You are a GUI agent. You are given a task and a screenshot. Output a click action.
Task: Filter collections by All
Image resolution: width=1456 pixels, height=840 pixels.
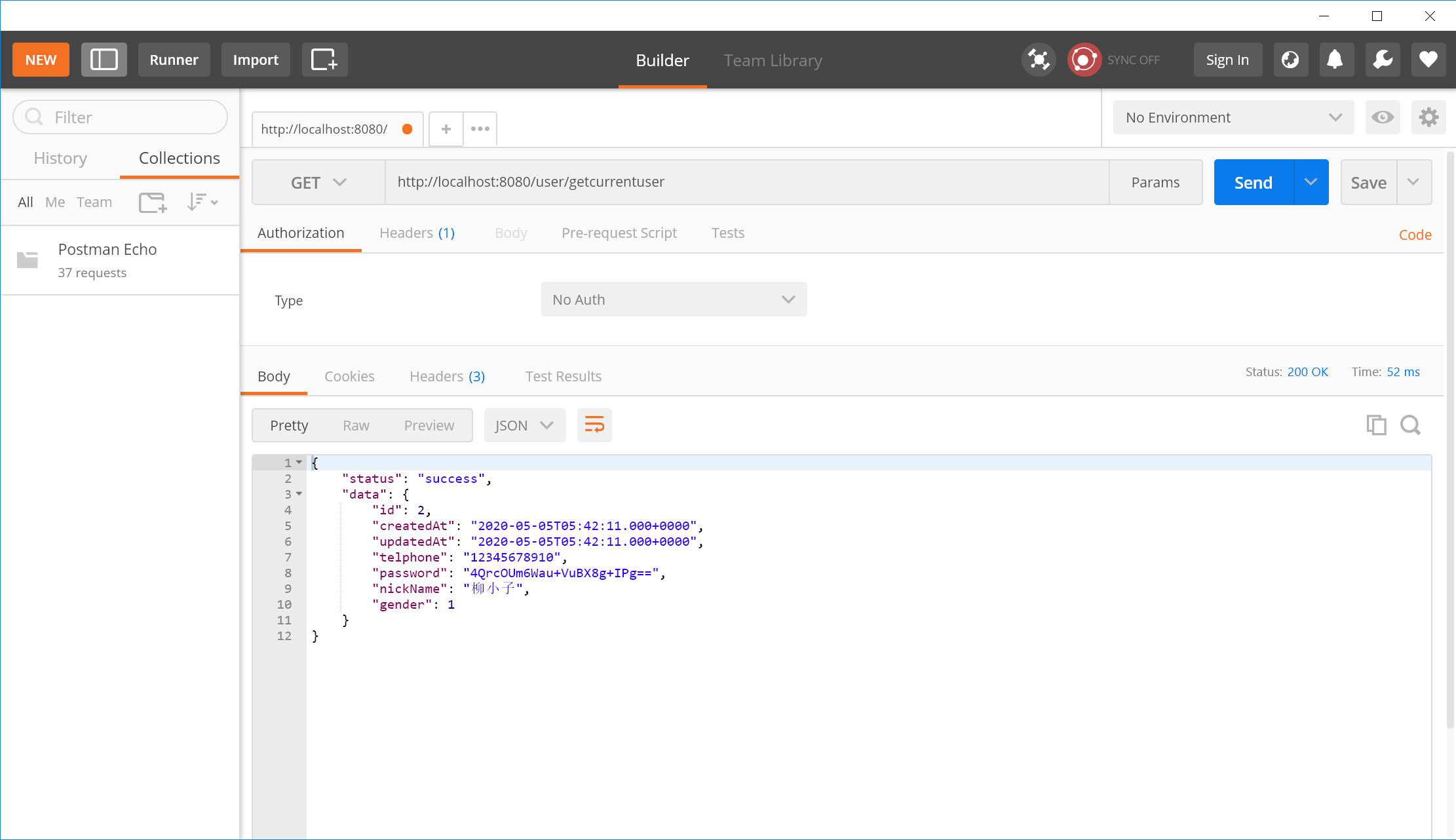pos(26,202)
